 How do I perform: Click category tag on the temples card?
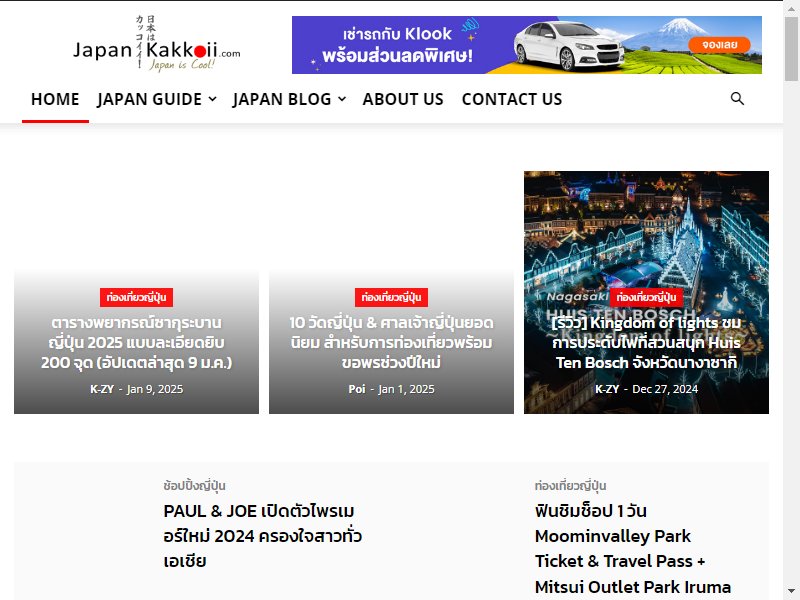tap(391, 297)
